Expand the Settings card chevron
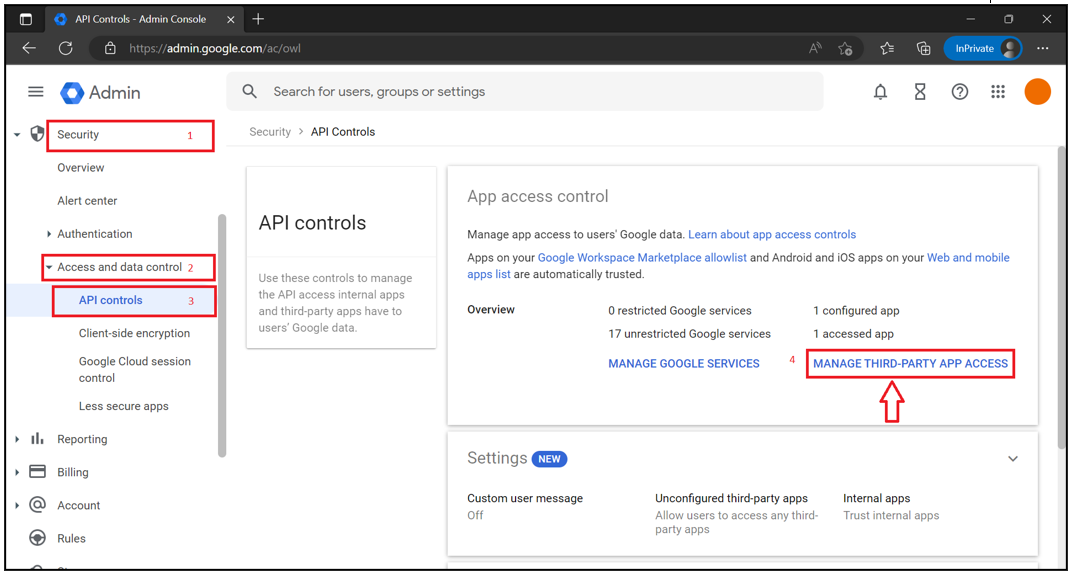This screenshot has width=1071, height=575. (1013, 458)
